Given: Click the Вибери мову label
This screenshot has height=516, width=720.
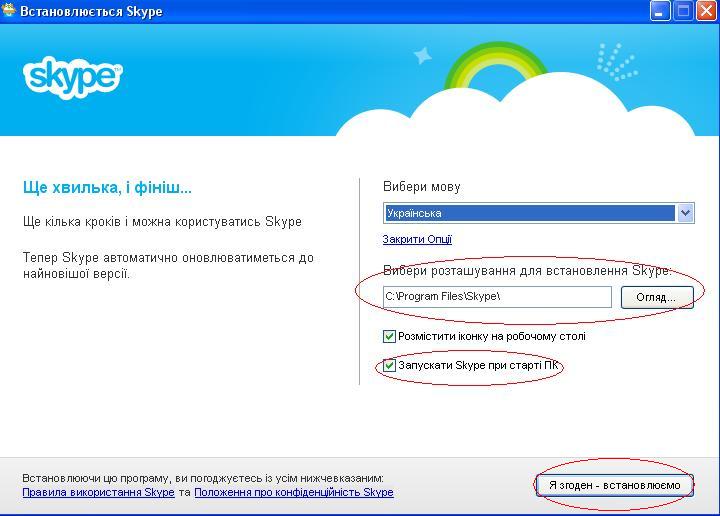Looking at the screenshot, I should pyautogui.click(x=422, y=187).
